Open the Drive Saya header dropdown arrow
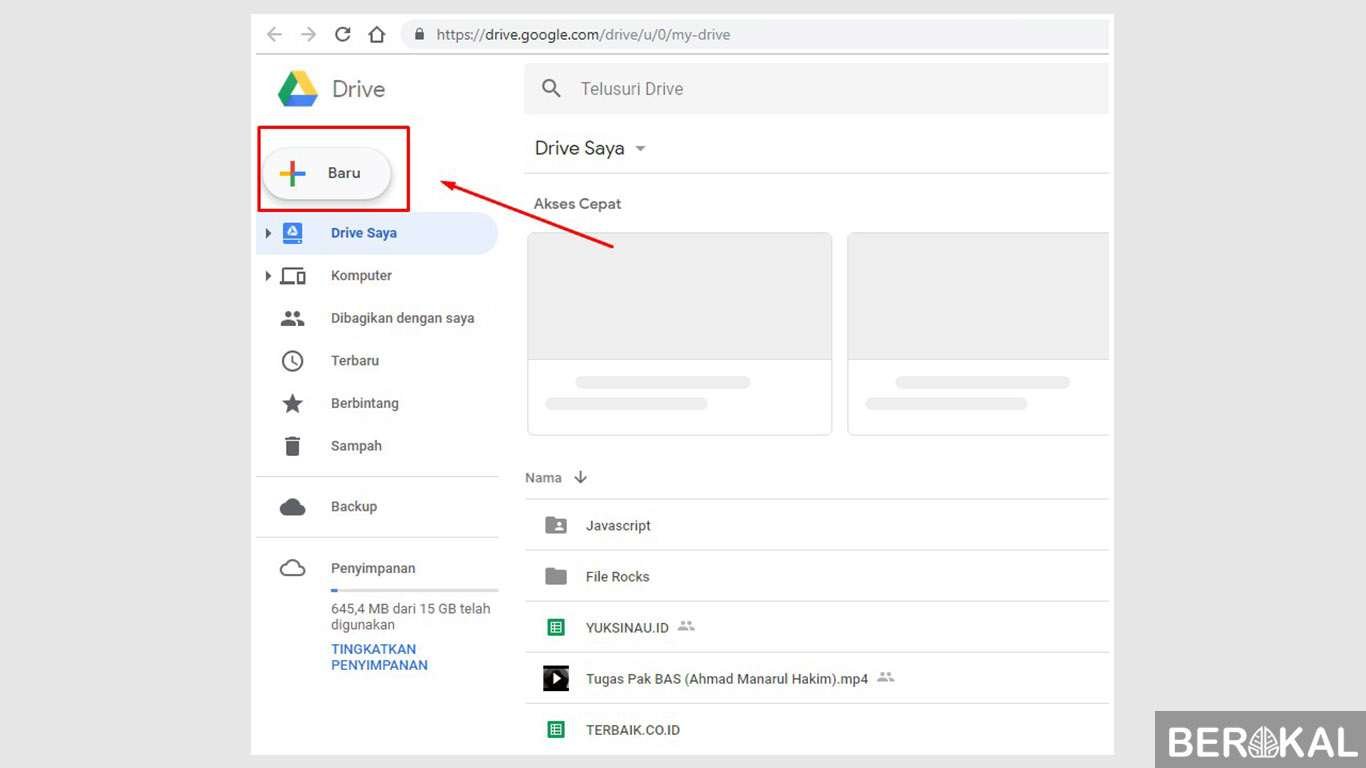This screenshot has width=1366, height=768. pos(640,149)
